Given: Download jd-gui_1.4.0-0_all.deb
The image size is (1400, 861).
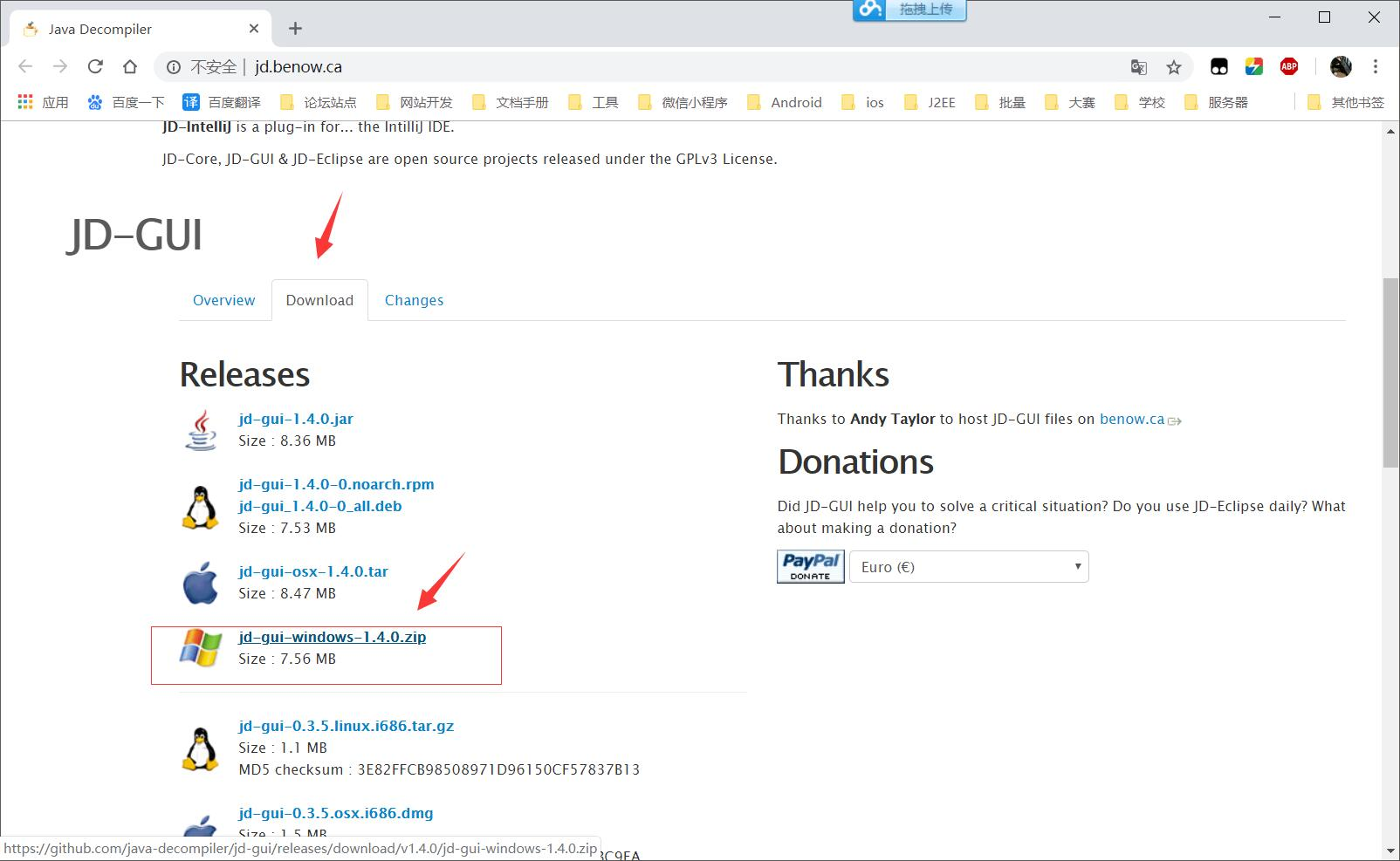Looking at the screenshot, I should click(320, 506).
